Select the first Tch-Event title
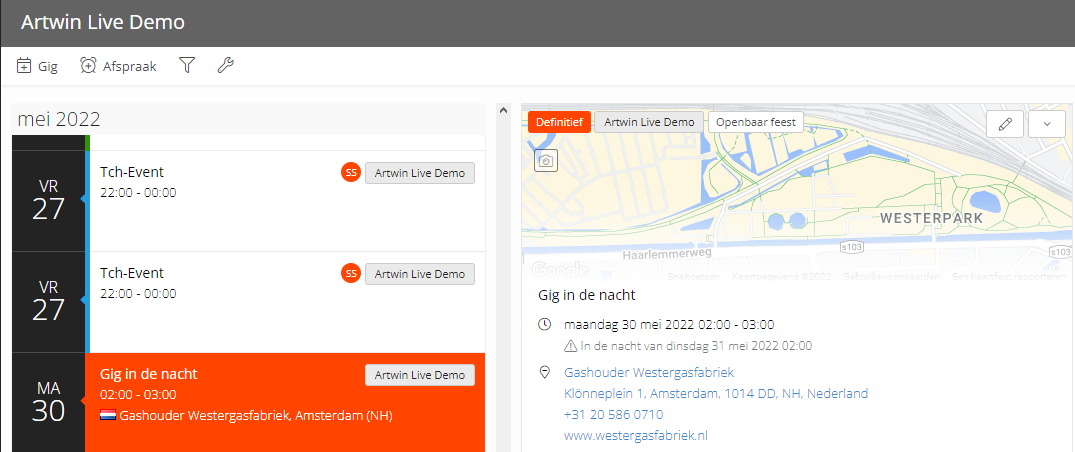 132,171
